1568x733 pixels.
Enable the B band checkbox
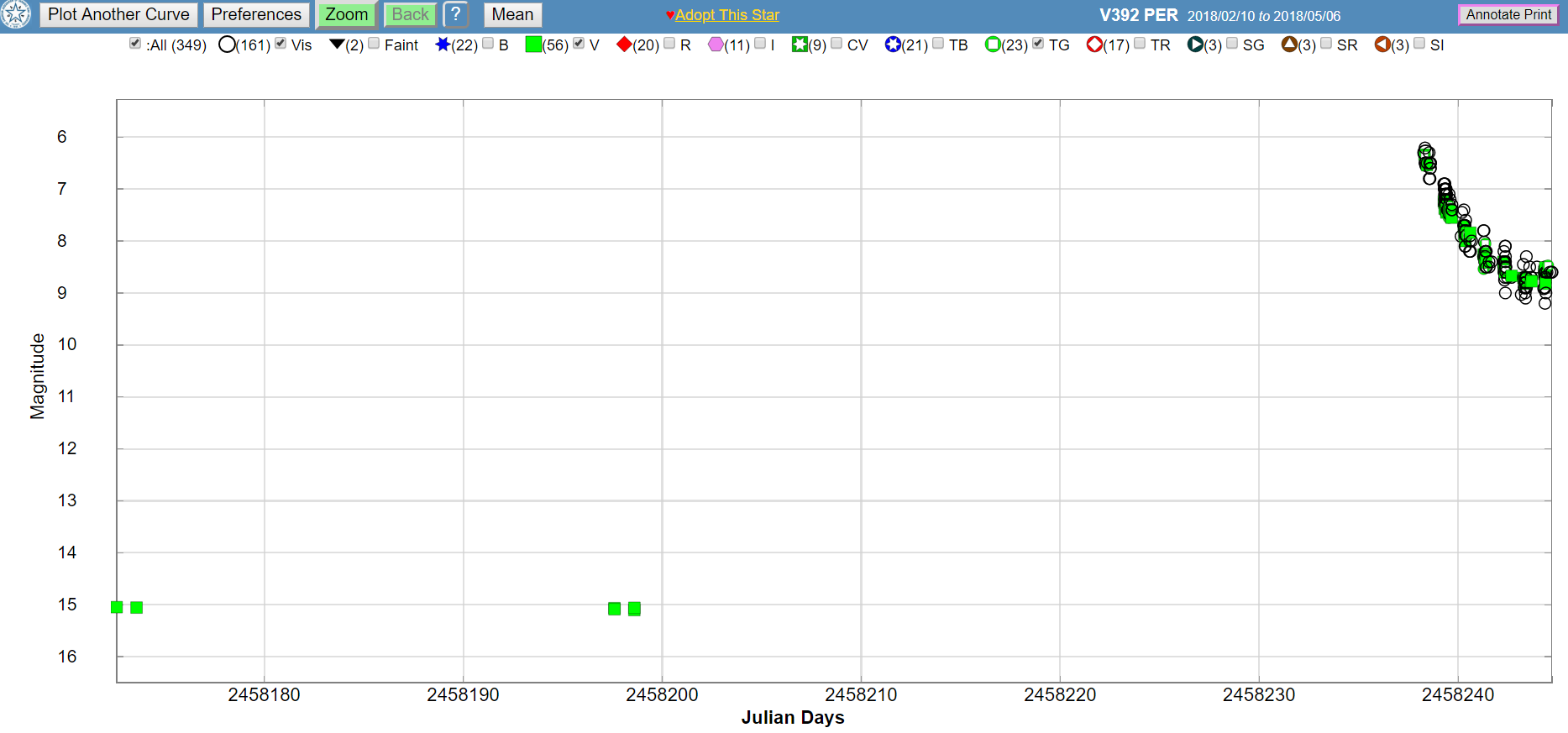pos(488,43)
